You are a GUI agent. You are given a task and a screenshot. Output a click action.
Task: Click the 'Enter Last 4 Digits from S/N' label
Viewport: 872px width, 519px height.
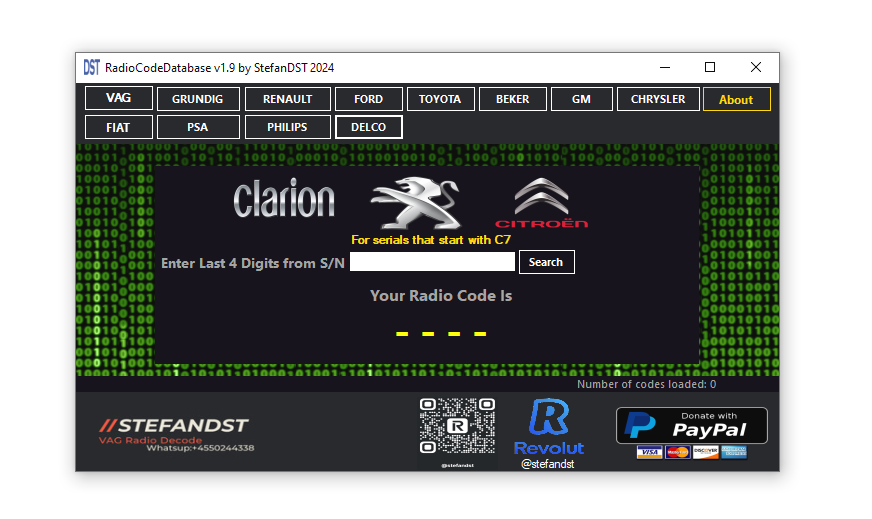(x=253, y=263)
